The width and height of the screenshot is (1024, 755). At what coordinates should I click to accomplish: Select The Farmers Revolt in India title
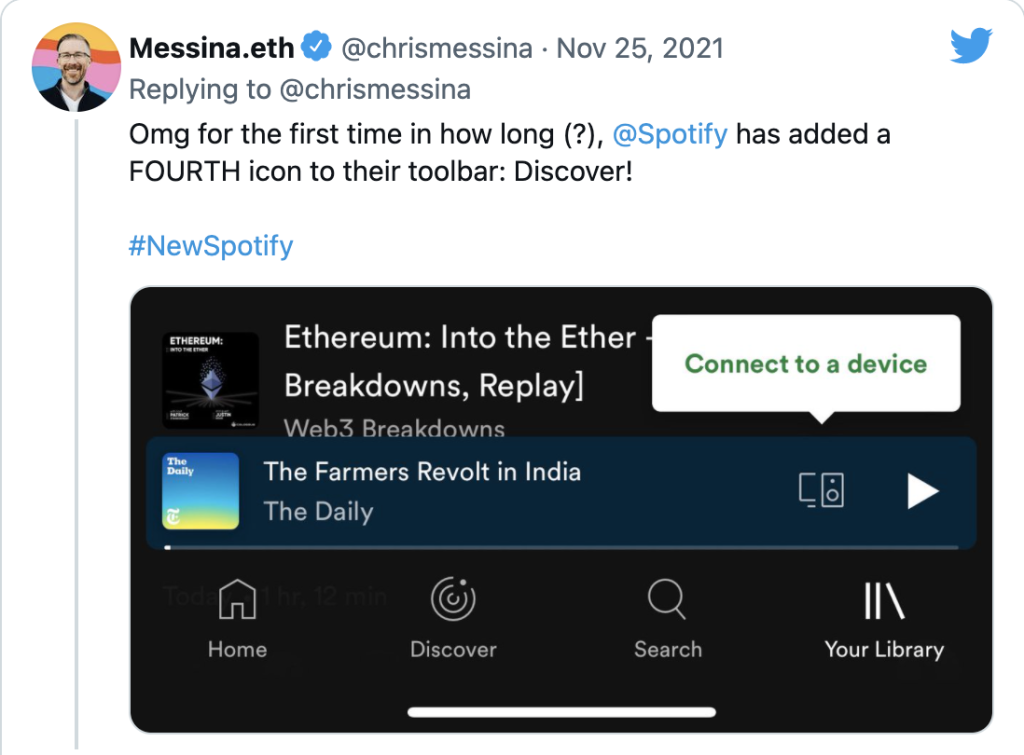click(422, 471)
